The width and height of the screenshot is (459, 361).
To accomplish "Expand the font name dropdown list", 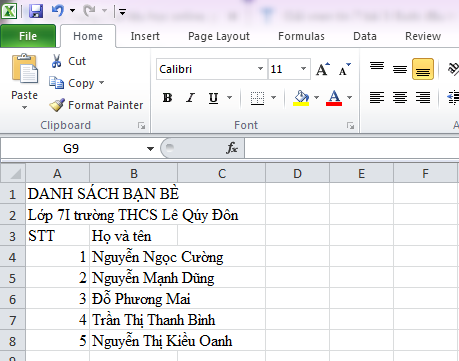I will (x=261, y=69).
